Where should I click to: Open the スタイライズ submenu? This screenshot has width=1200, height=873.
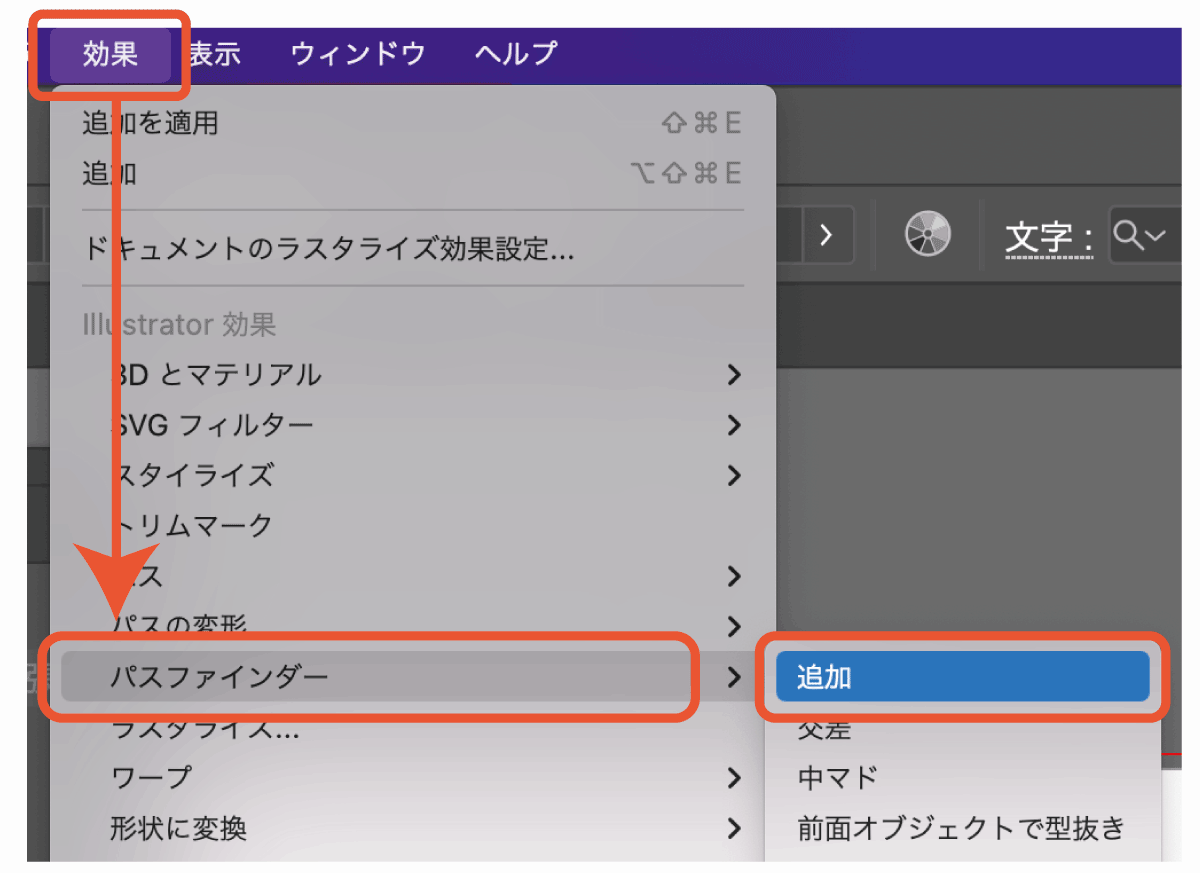412,475
